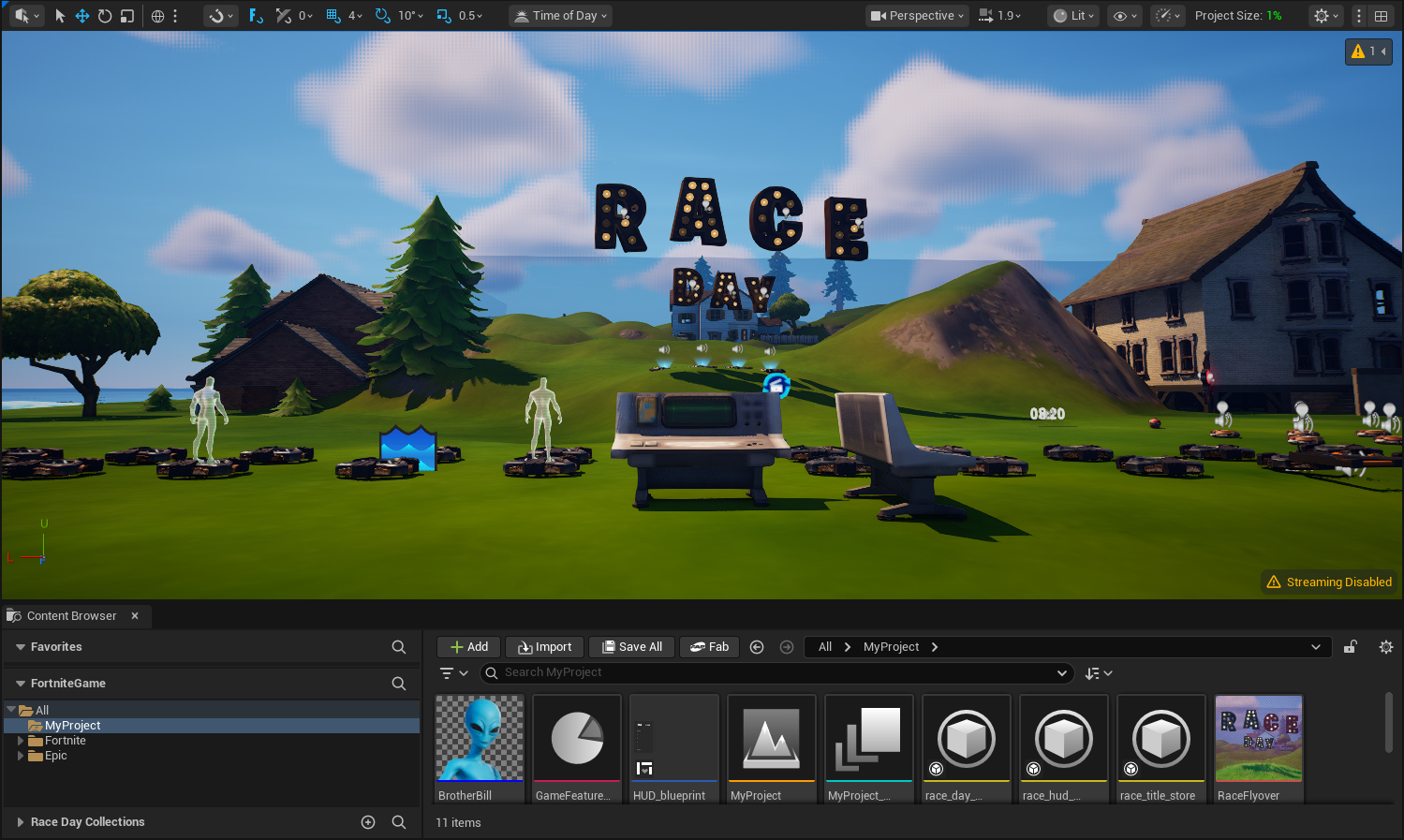Open the Fab marketplace
1404x840 pixels.
(x=709, y=646)
